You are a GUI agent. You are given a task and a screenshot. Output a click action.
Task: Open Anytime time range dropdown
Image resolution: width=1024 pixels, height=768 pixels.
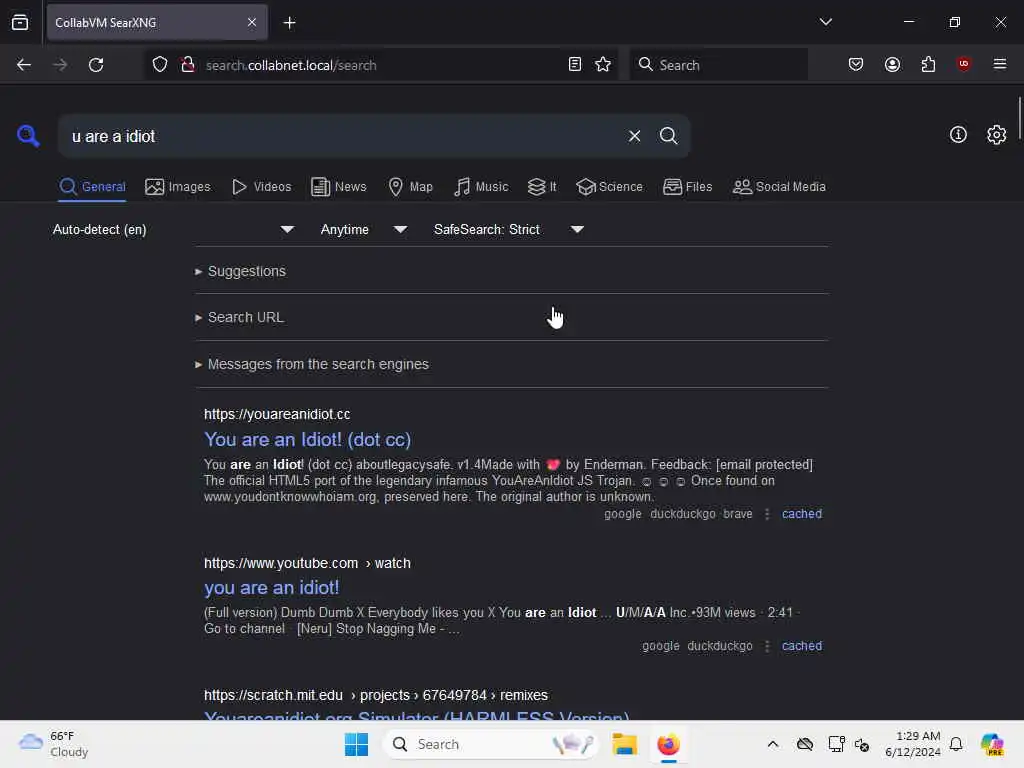coord(364,229)
